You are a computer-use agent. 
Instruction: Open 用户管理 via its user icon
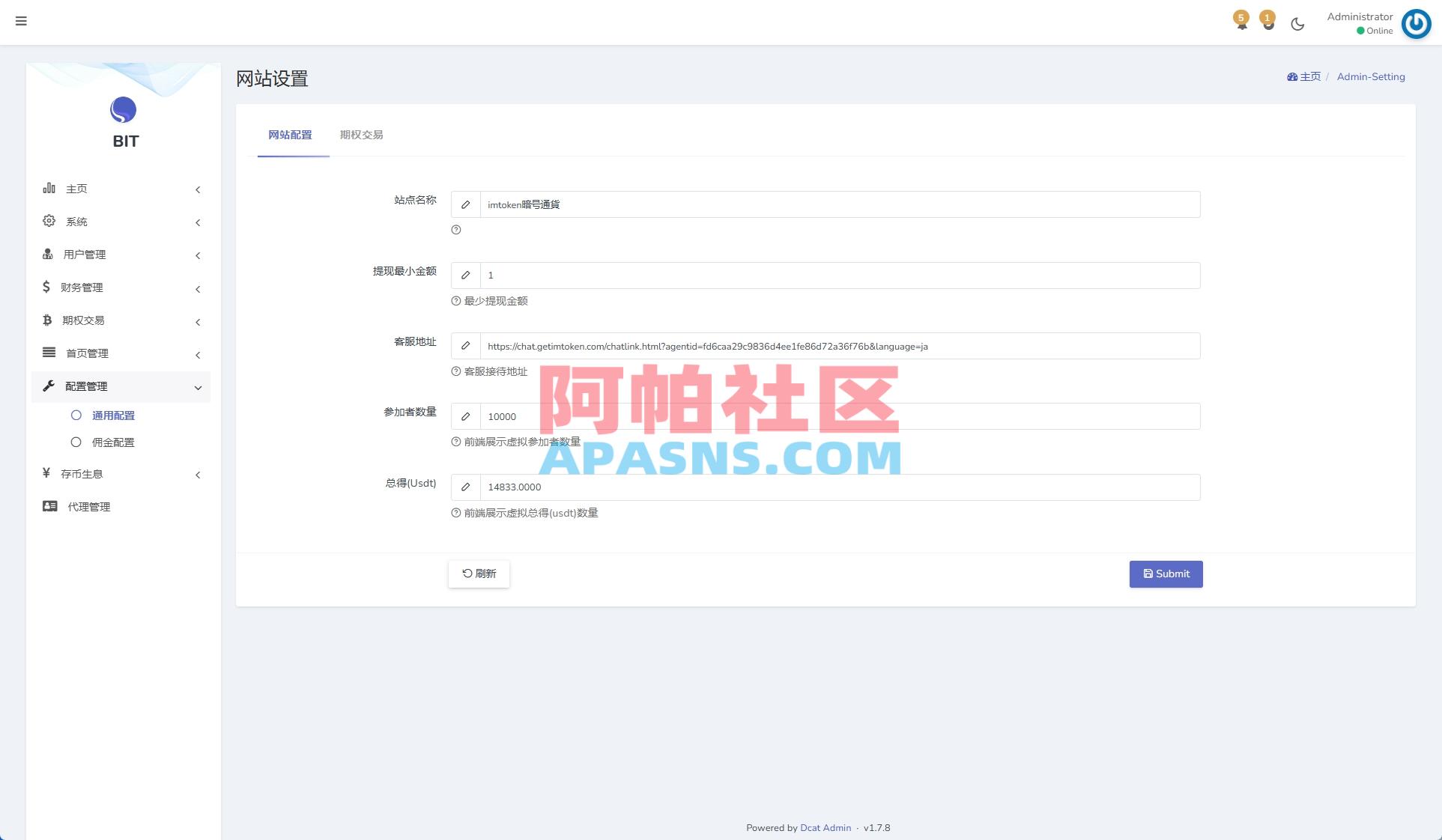(x=46, y=254)
